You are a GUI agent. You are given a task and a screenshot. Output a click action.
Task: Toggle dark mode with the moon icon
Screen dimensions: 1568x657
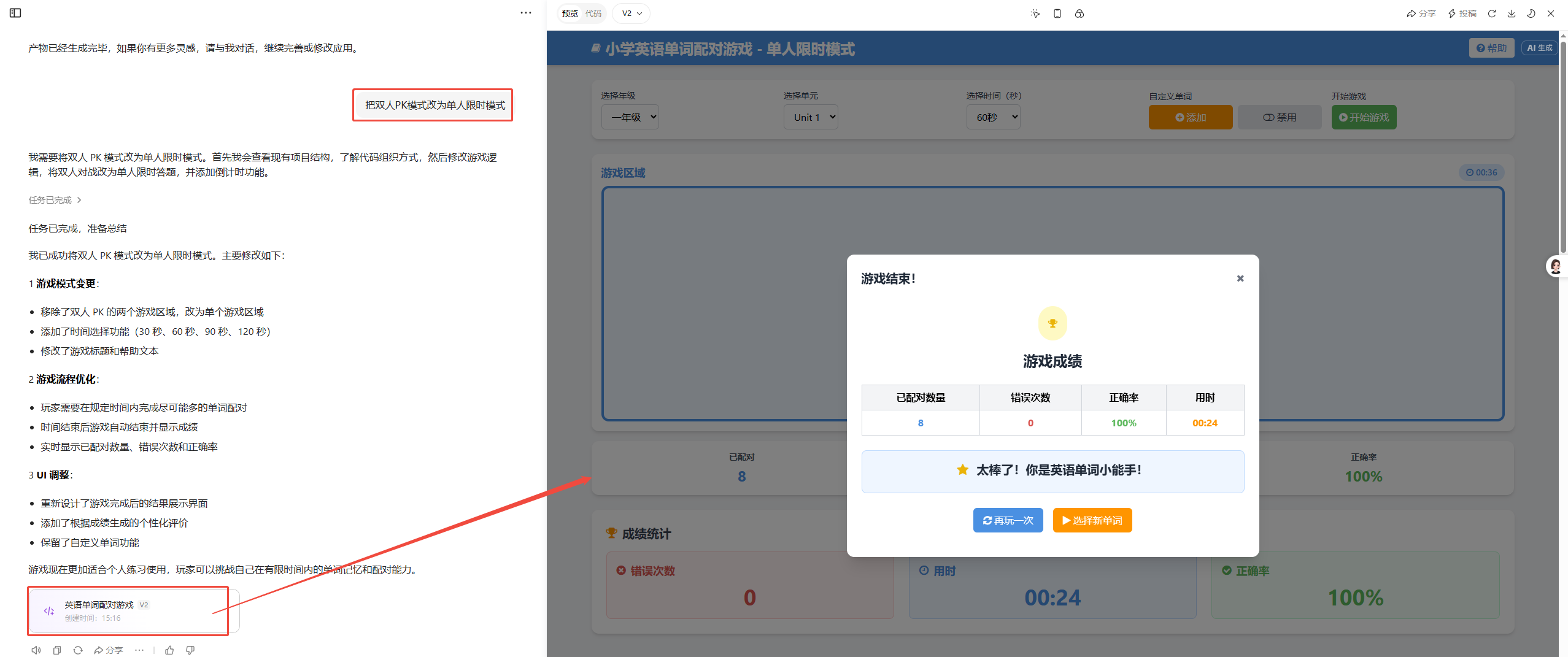click(x=1531, y=13)
